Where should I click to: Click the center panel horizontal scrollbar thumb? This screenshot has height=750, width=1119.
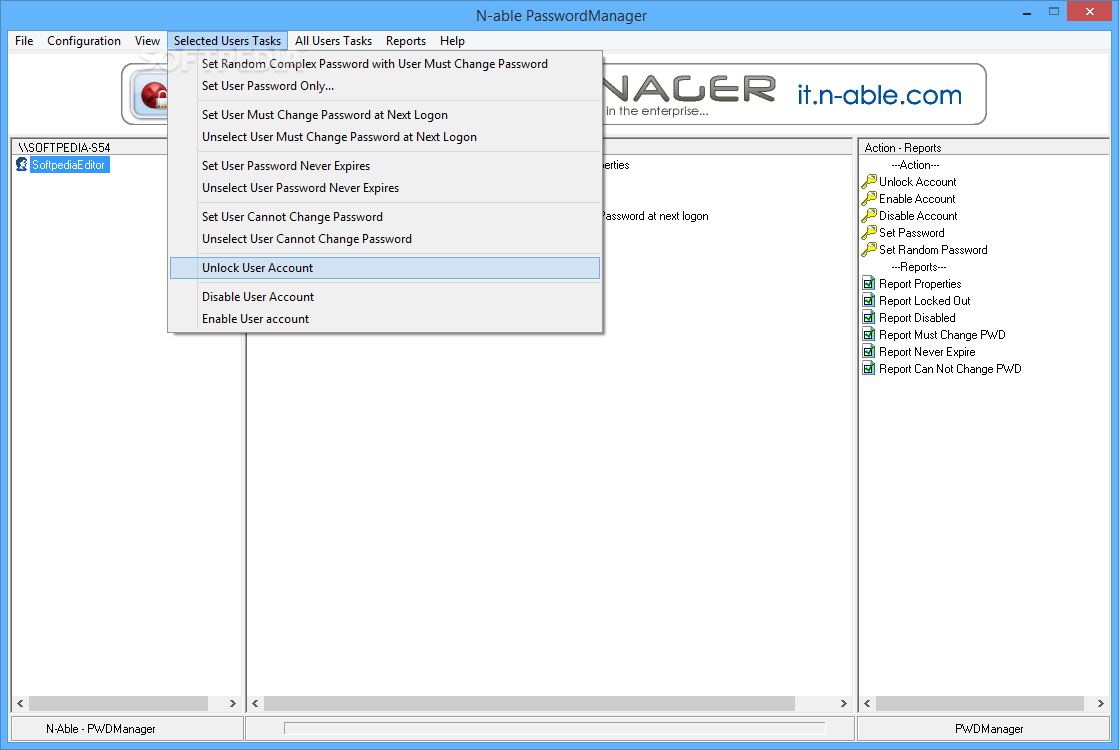(530, 704)
